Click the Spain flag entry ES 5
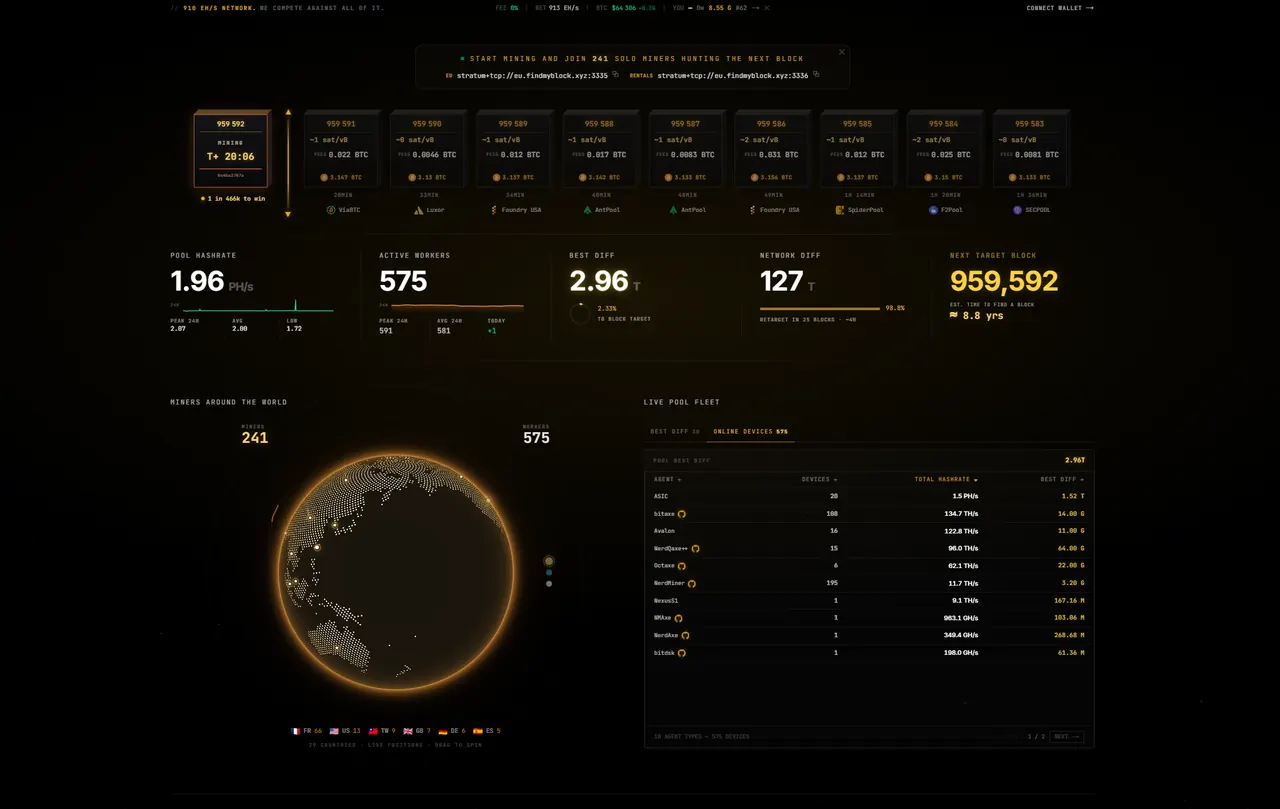The height and width of the screenshot is (809, 1280). 487,731
